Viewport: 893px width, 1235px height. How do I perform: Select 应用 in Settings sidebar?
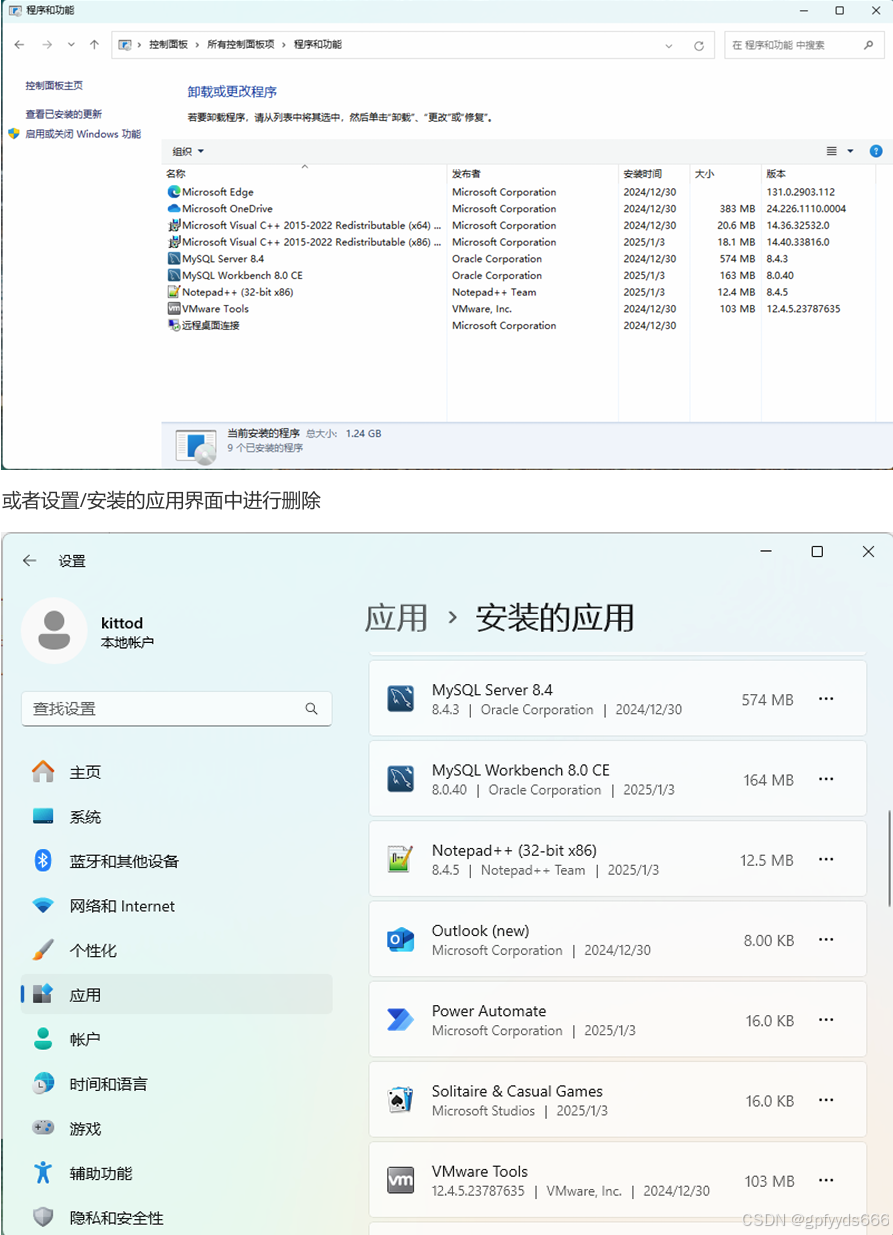[x=177, y=995]
